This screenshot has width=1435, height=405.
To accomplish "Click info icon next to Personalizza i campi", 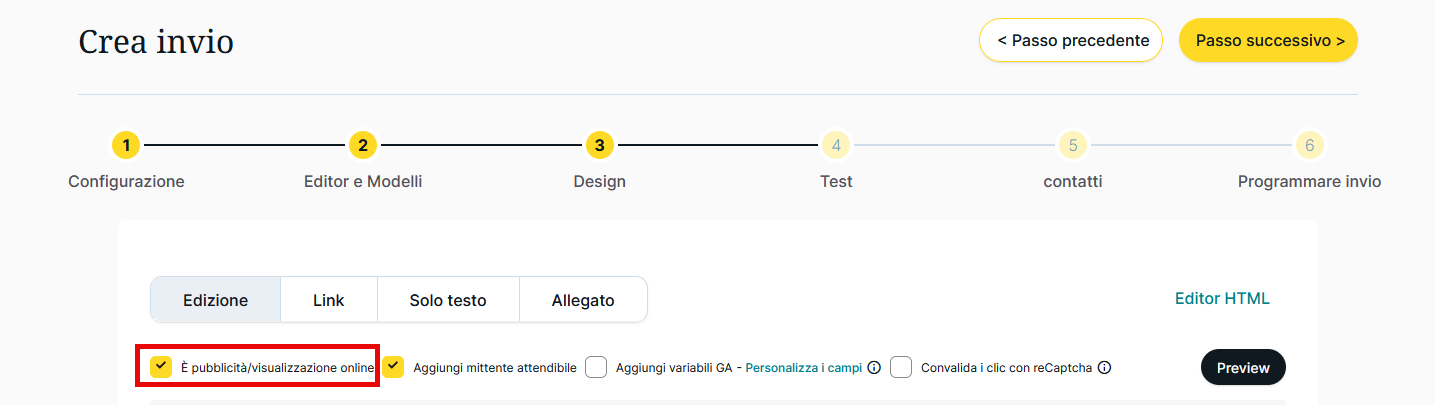I will 874,368.
